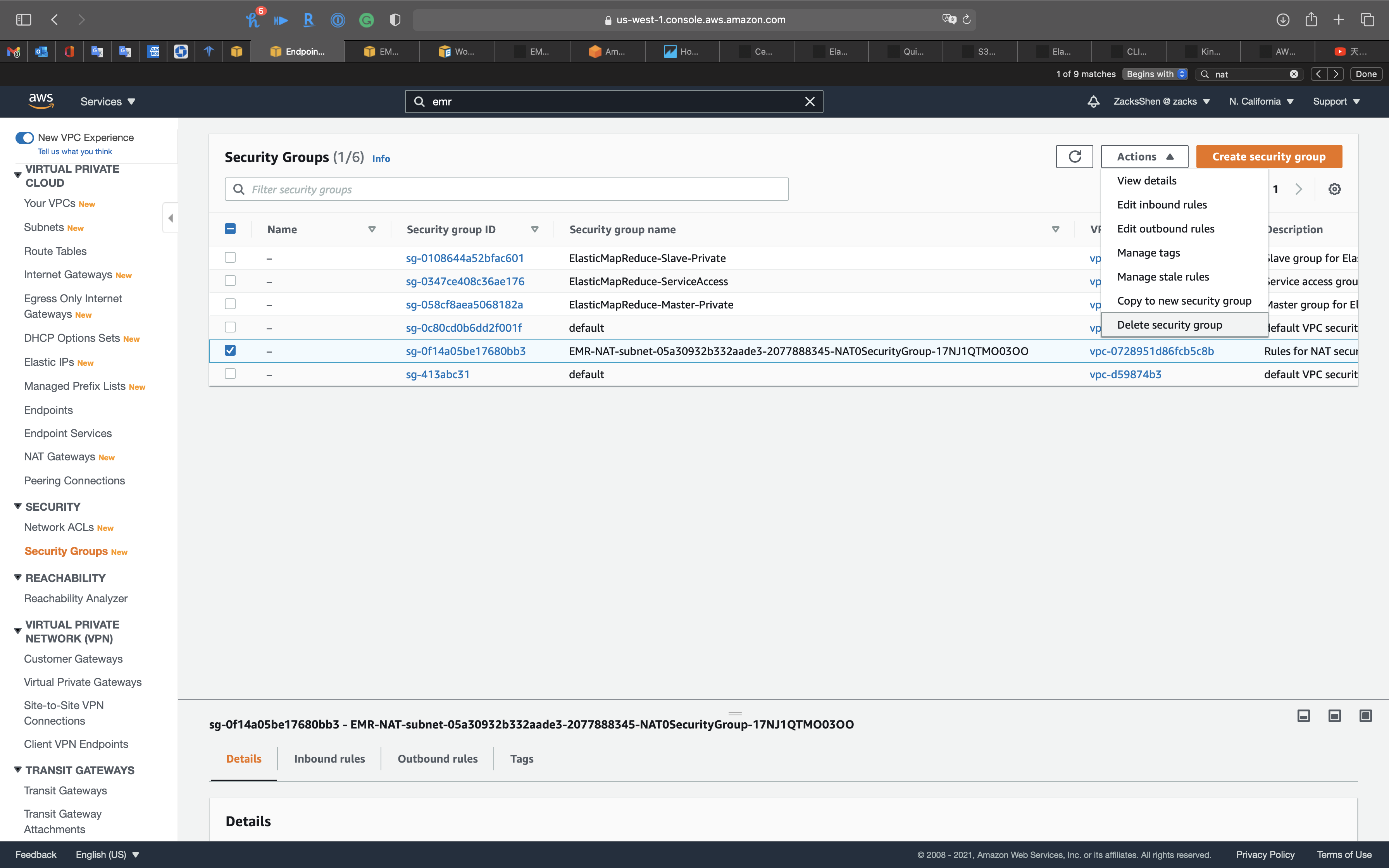Collapse the SECURITY sidebar section
This screenshot has width=1389, height=868.
click(18, 506)
